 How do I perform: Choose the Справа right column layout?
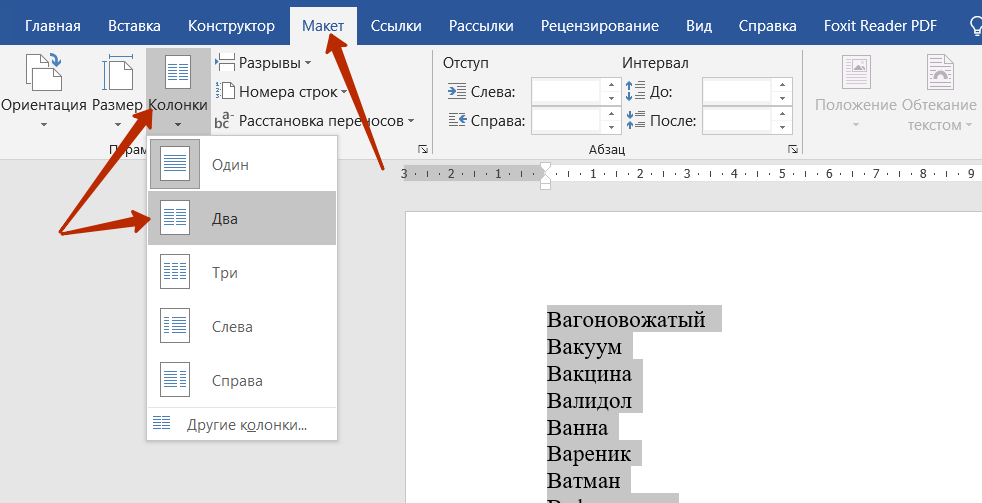tap(242, 380)
